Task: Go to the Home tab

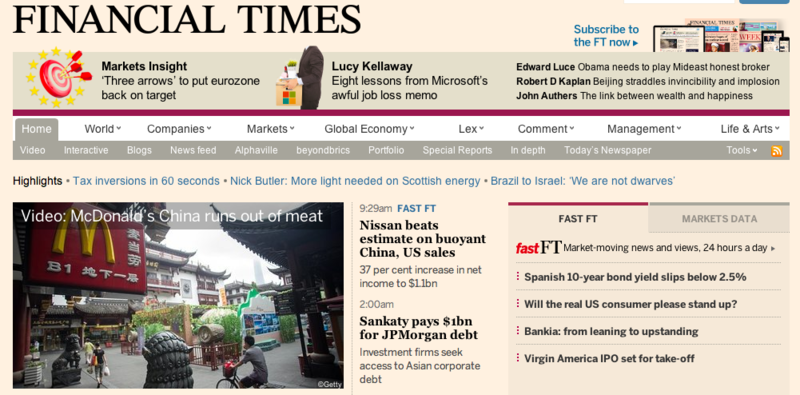Action: [36, 130]
